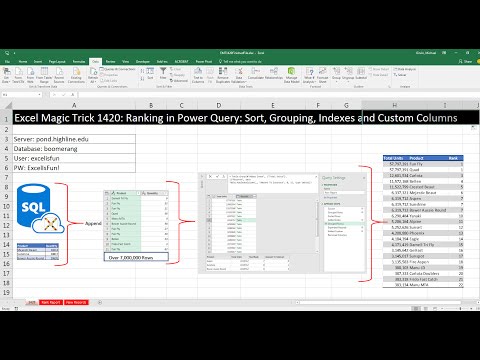Sort Z to A descending

click(x=142, y=78)
